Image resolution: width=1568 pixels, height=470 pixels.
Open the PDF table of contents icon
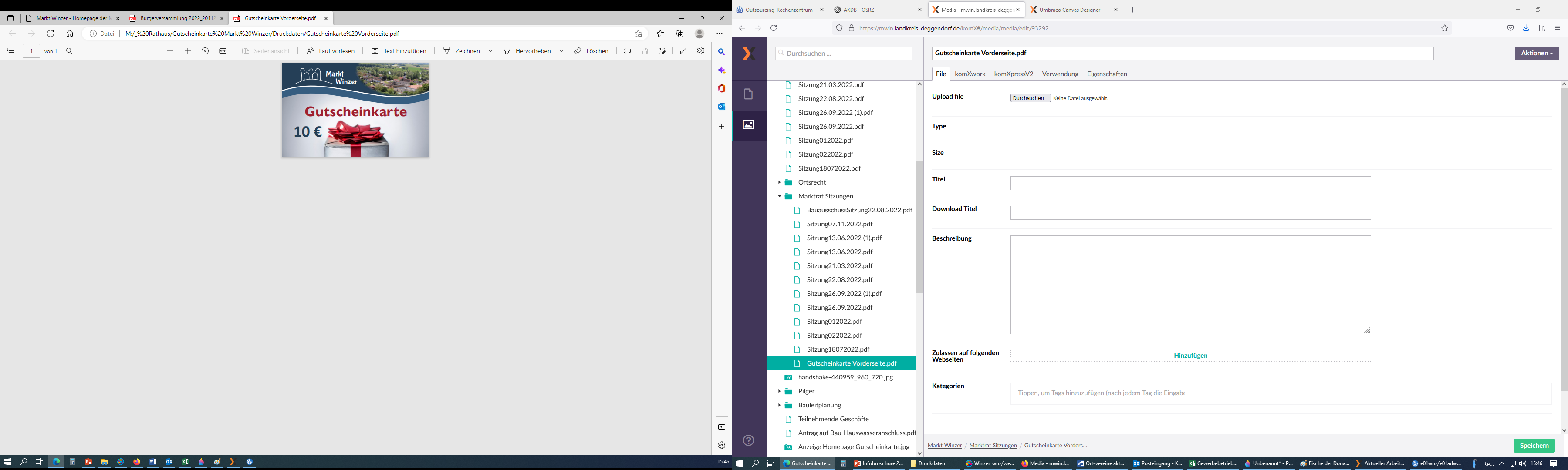(10, 51)
